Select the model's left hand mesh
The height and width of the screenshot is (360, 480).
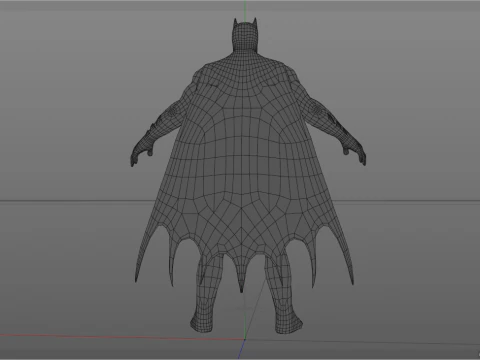(142, 150)
